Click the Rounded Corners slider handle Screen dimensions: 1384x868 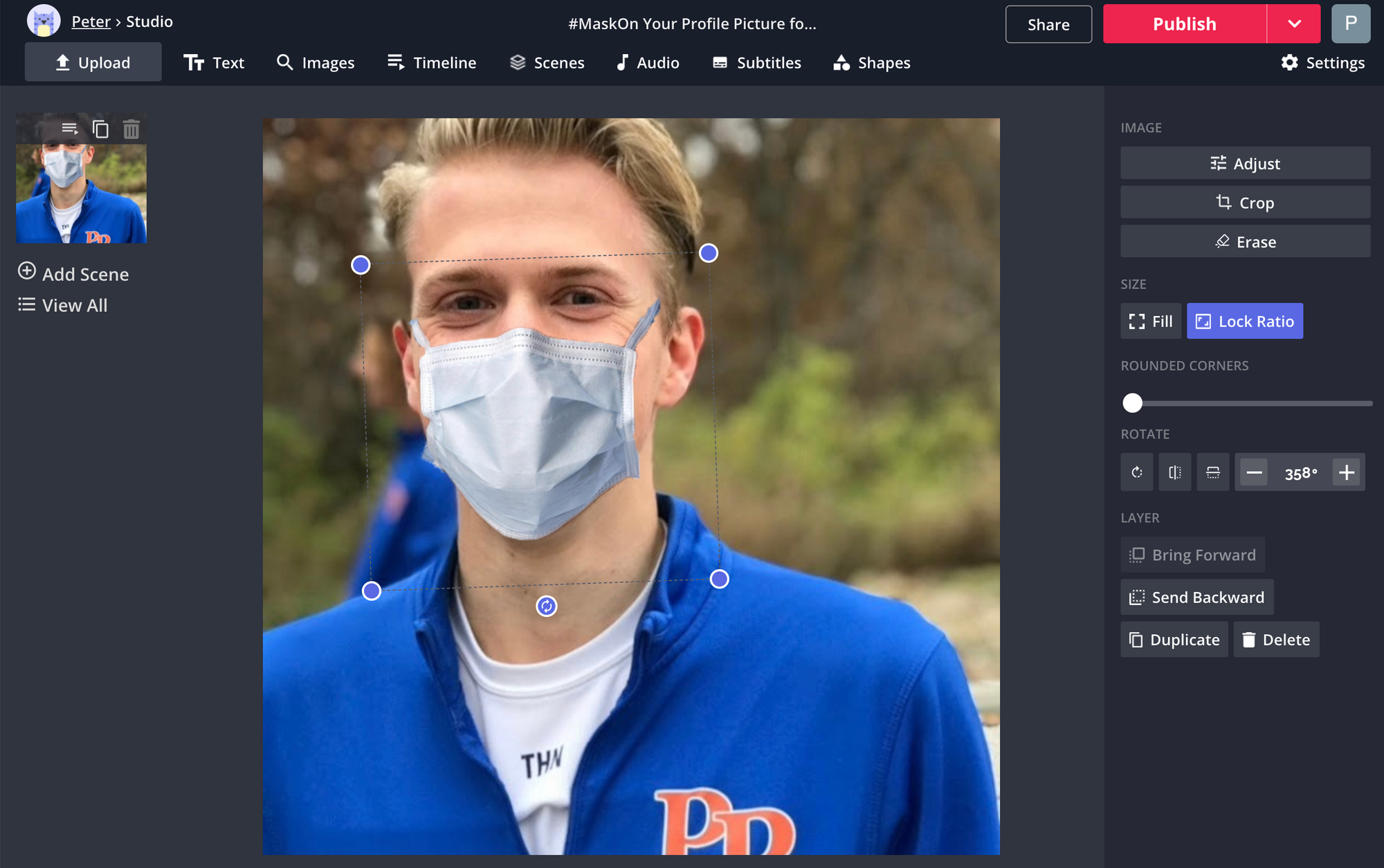1132,403
